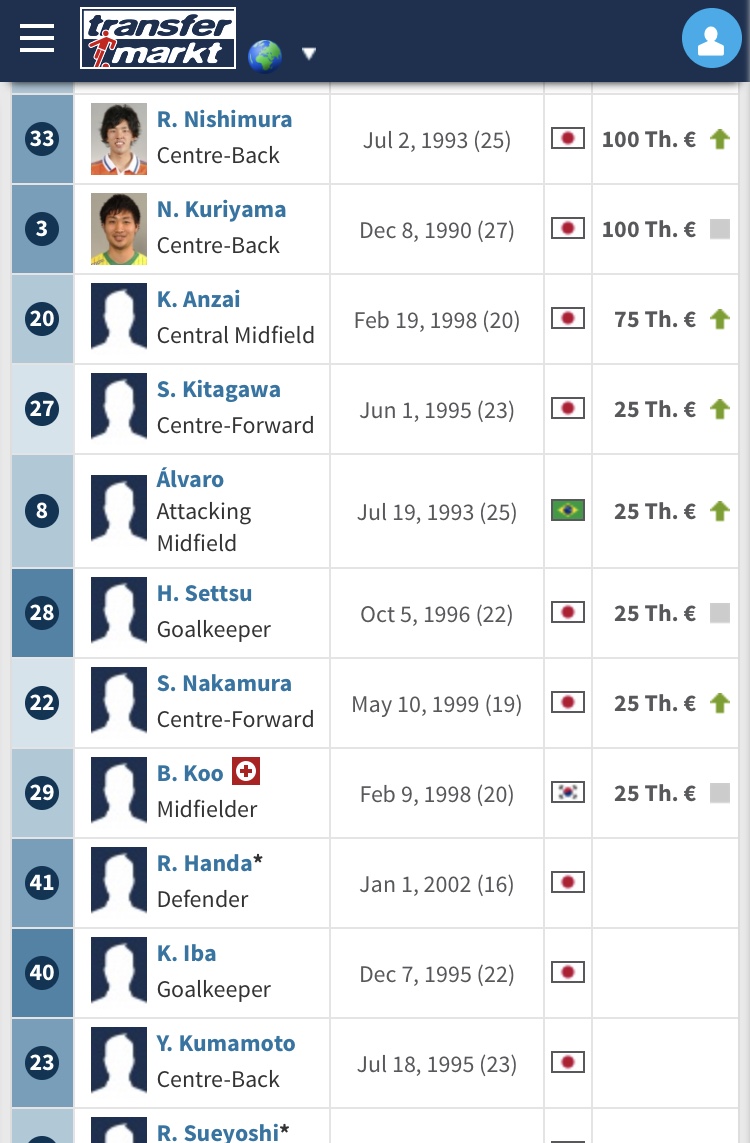Click green up arrow next to R. Nishimura's value
This screenshot has width=750, height=1143.
[x=720, y=139]
